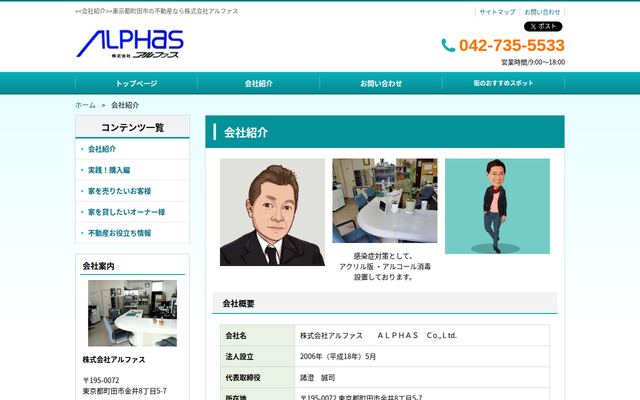Select お問い合わせ in navigation bar

click(381, 83)
